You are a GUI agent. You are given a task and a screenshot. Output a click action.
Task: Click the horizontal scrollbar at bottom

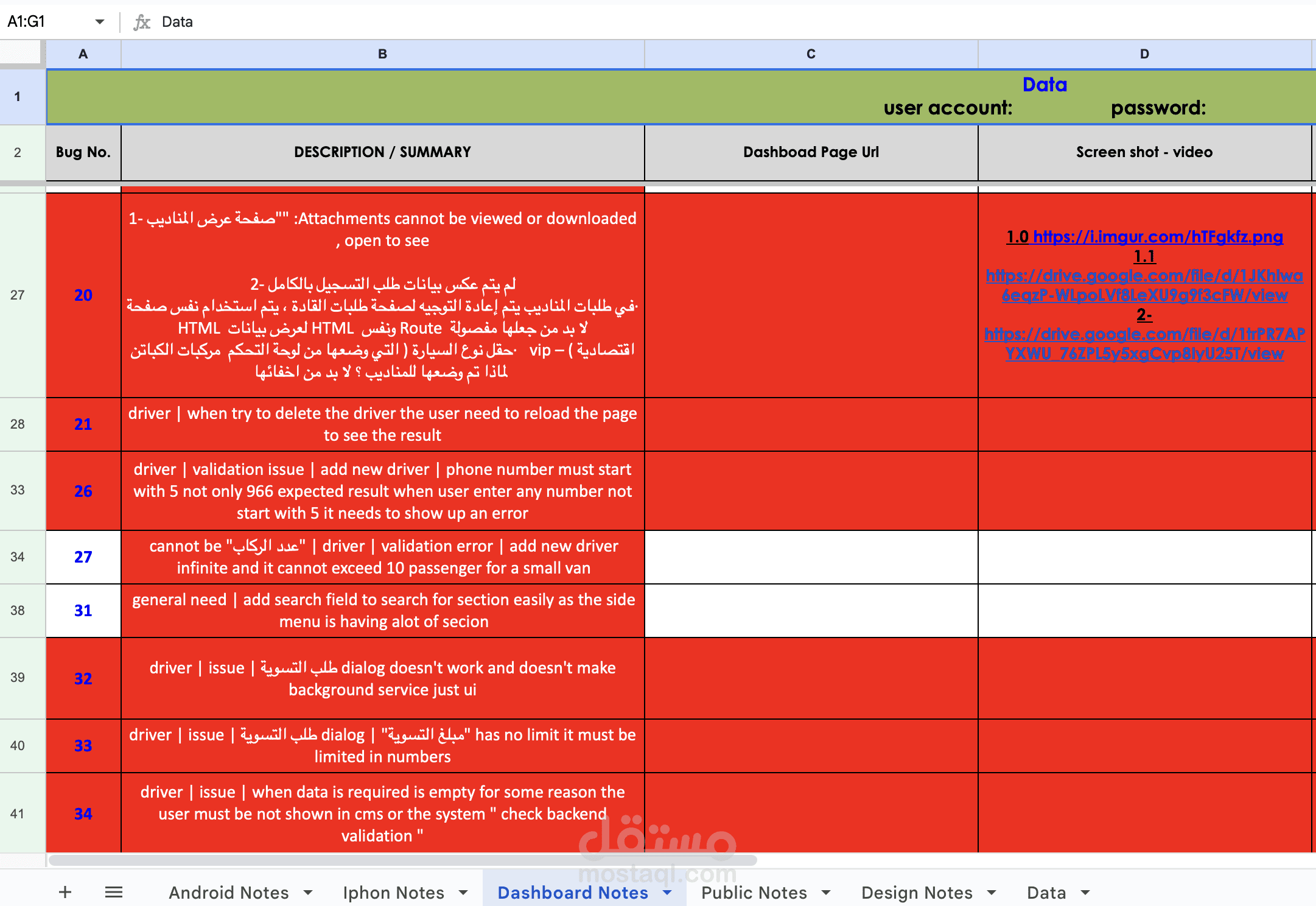click(x=403, y=860)
